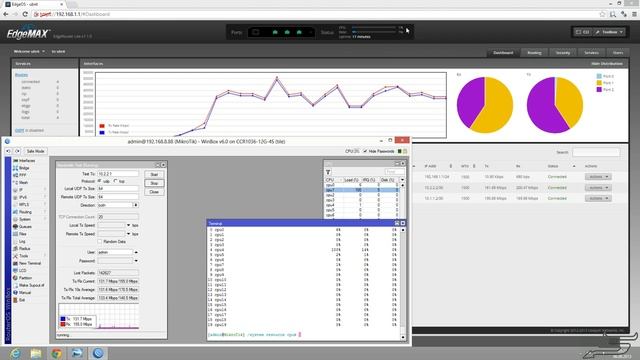The width and height of the screenshot is (640, 360).
Task: Open Chrome menu icon at top right
Action: [x=634, y=14]
